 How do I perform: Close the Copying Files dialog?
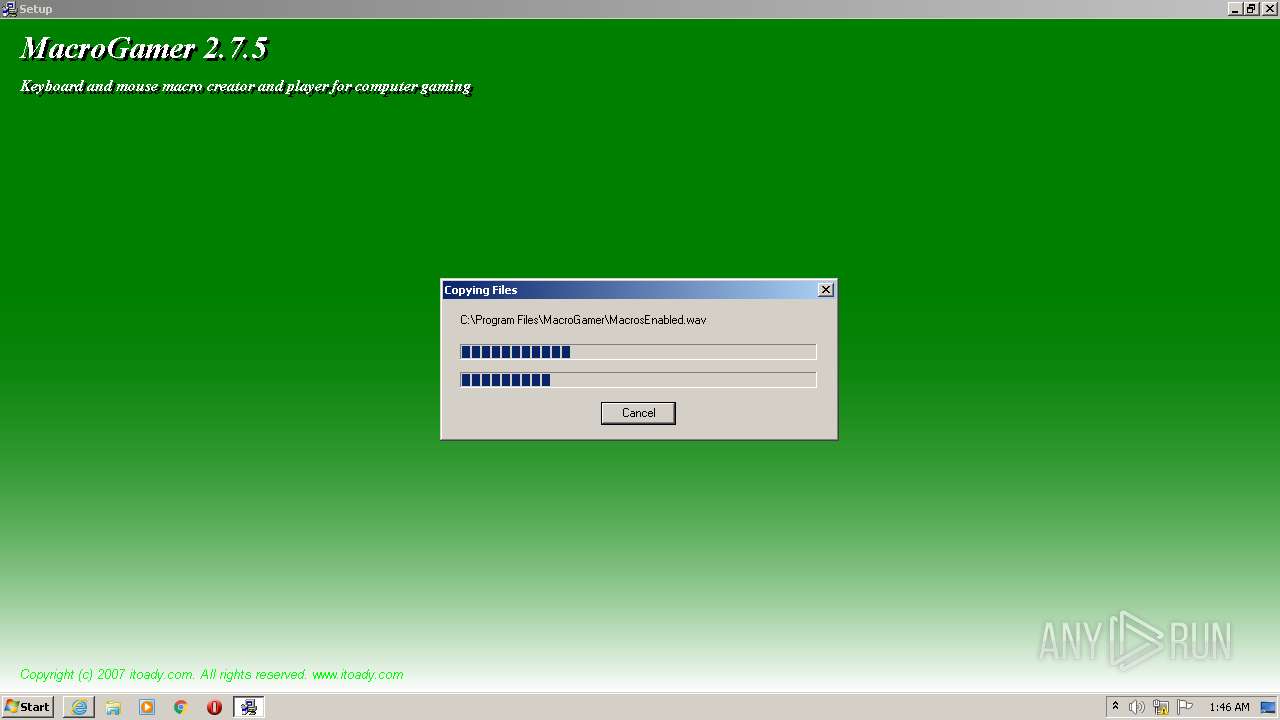[x=825, y=290]
